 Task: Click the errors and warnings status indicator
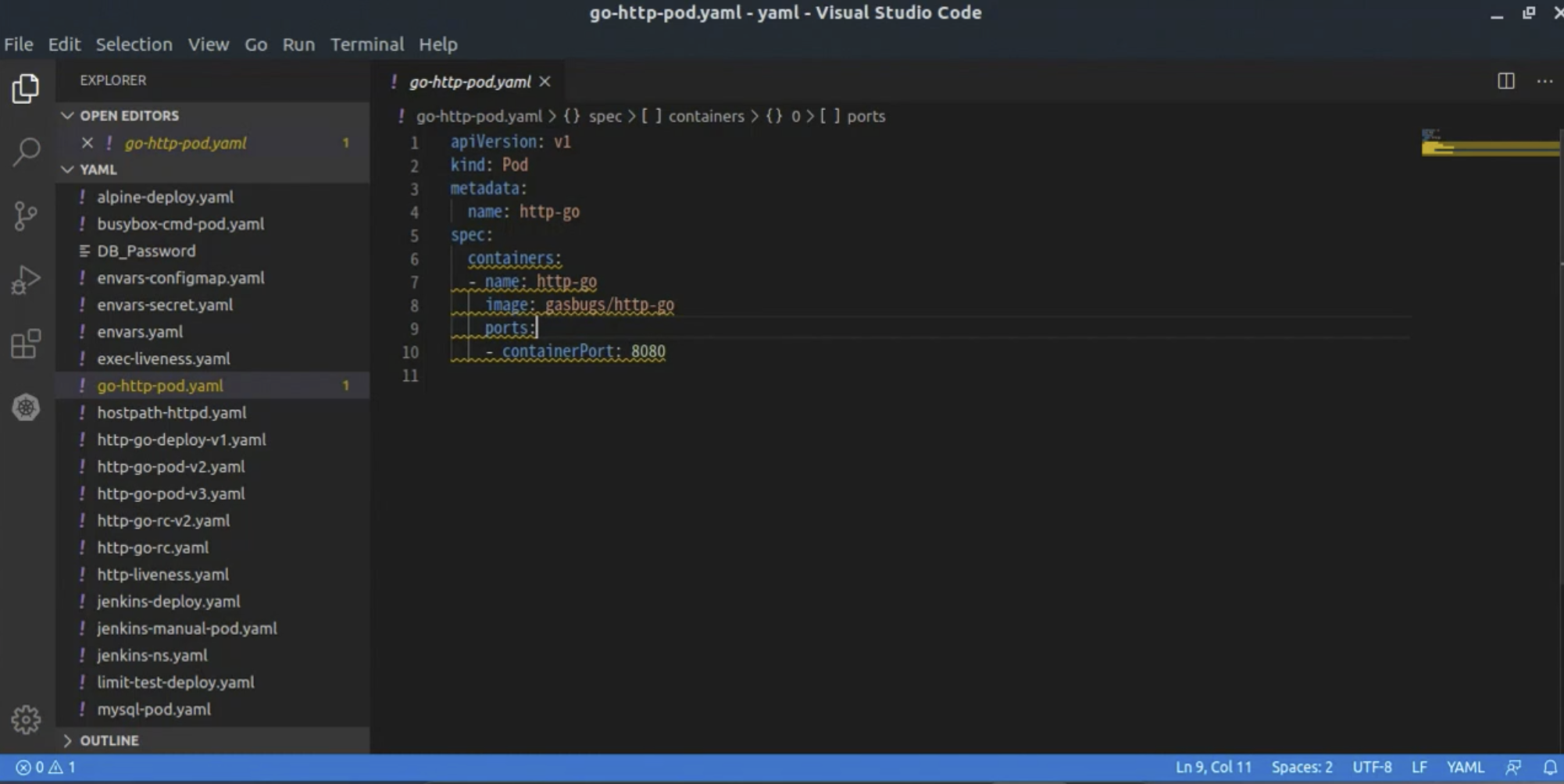point(46,767)
